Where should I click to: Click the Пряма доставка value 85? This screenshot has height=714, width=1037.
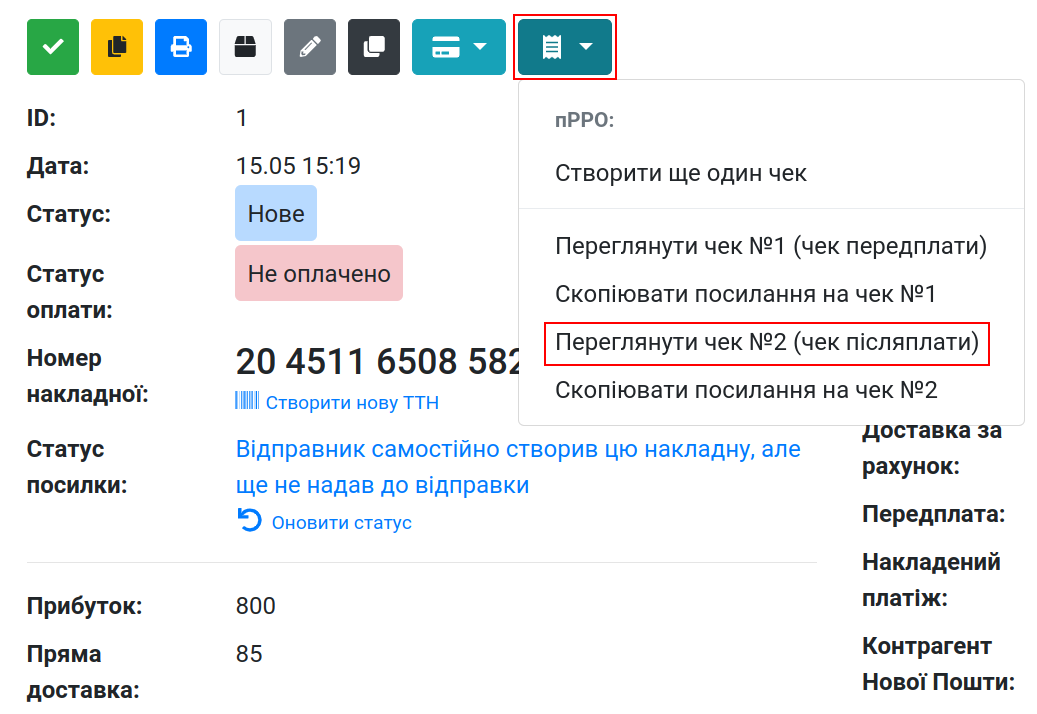[x=249, y=654]
